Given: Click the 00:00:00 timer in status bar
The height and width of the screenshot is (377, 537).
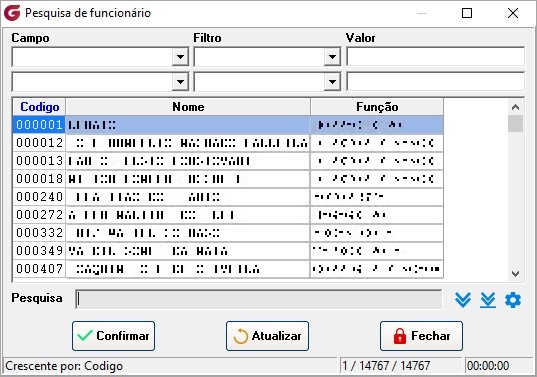Looking at the screenshot, I should pos(488,366).
